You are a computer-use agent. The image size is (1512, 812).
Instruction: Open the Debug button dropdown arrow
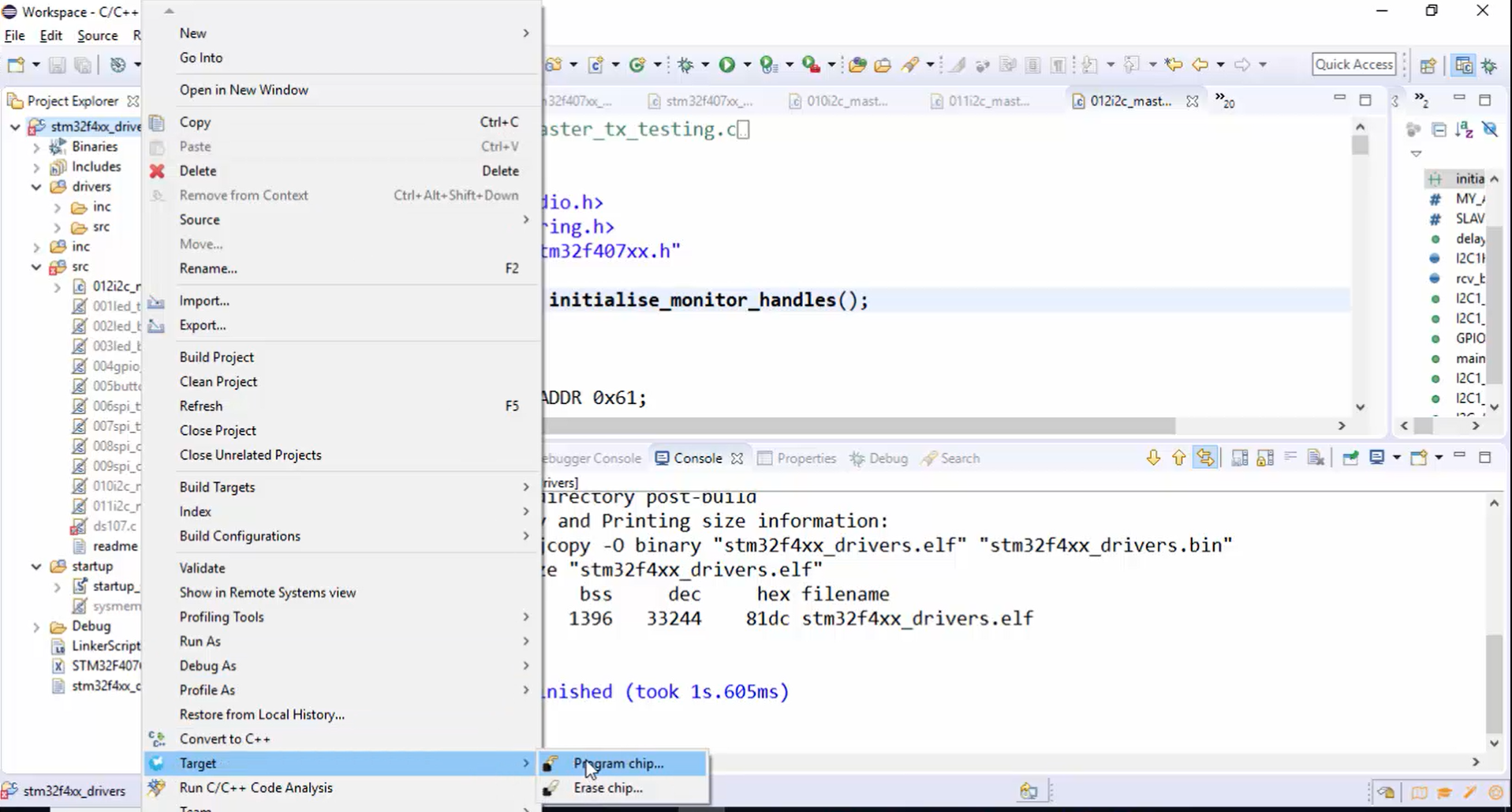point(705,65)
